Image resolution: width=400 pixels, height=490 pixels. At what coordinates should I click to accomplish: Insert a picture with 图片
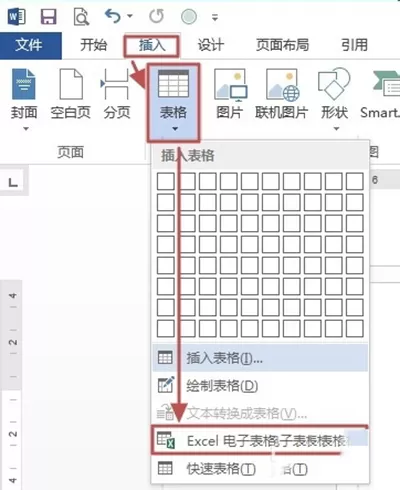[229, 94]
